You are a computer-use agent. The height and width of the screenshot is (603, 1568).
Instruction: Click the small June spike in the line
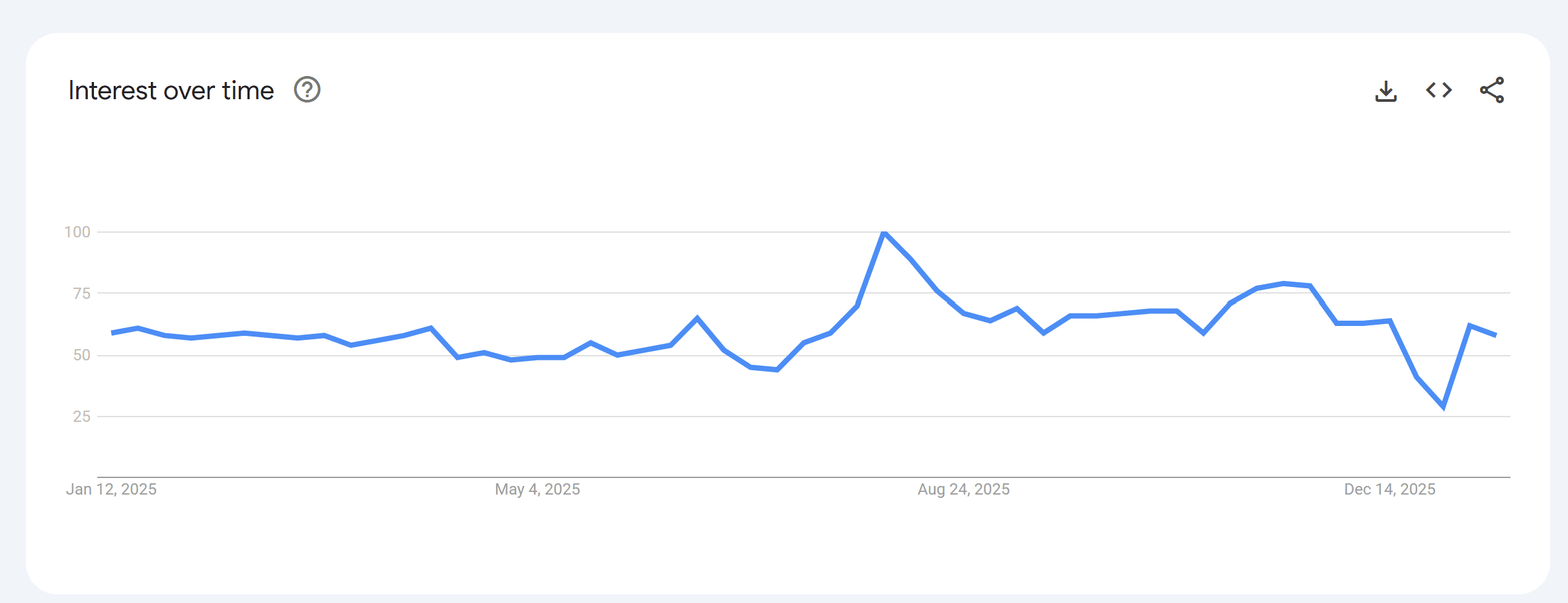click(697, 318)
